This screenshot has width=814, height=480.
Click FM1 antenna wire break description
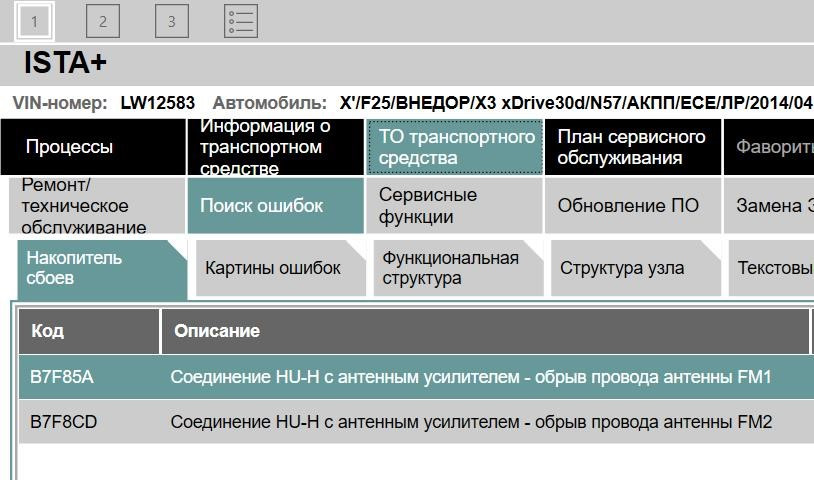[471, 377]
